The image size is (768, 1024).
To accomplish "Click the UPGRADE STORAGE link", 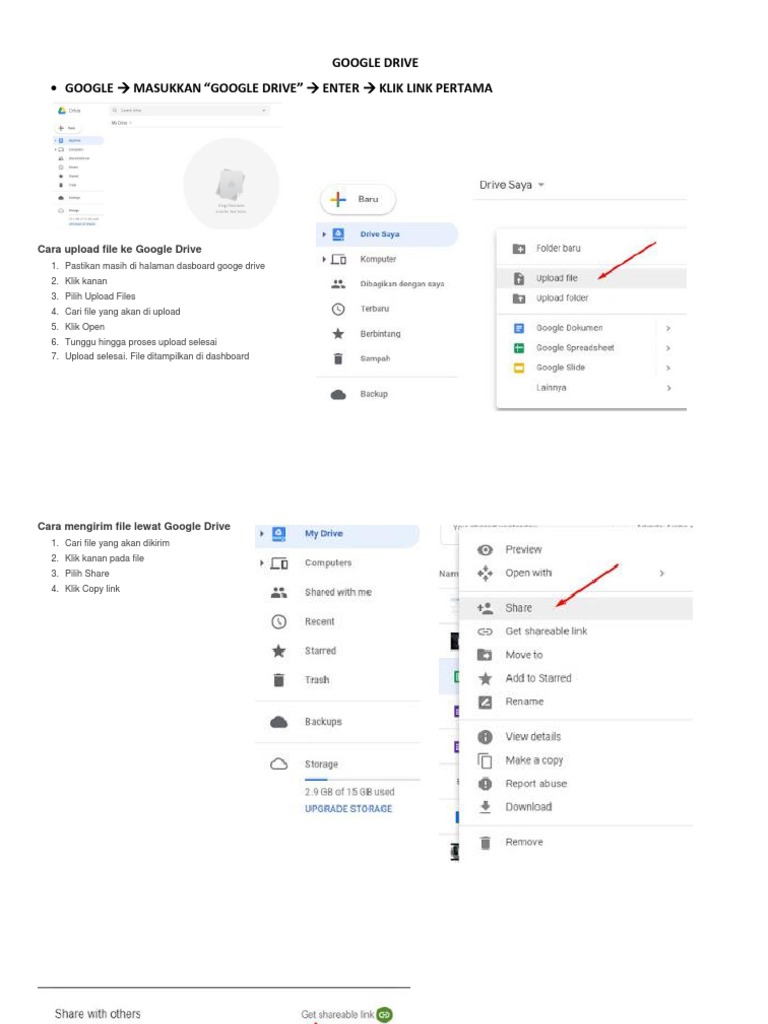I will point(348,809).
